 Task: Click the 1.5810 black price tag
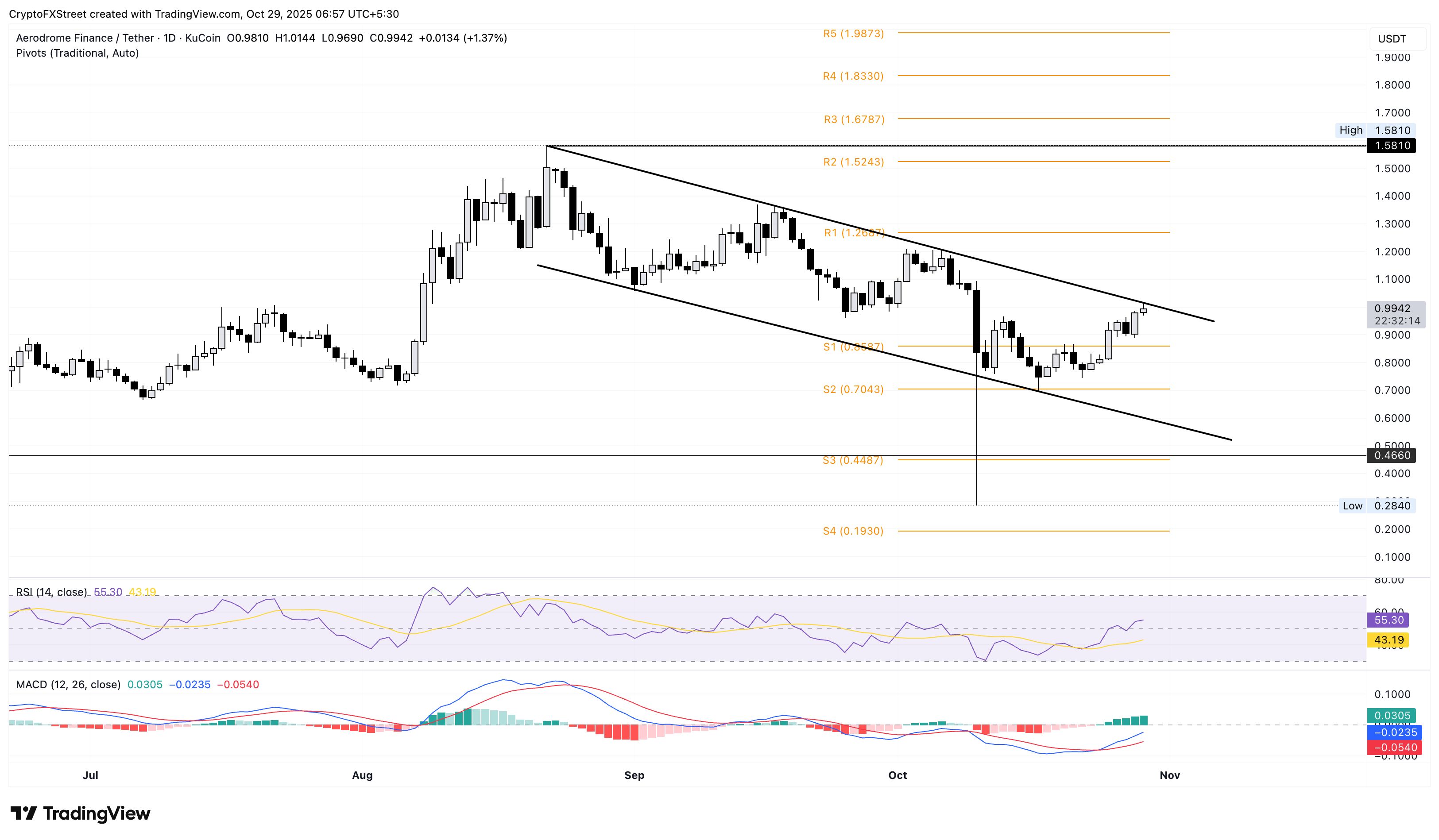click(1392, 146)
